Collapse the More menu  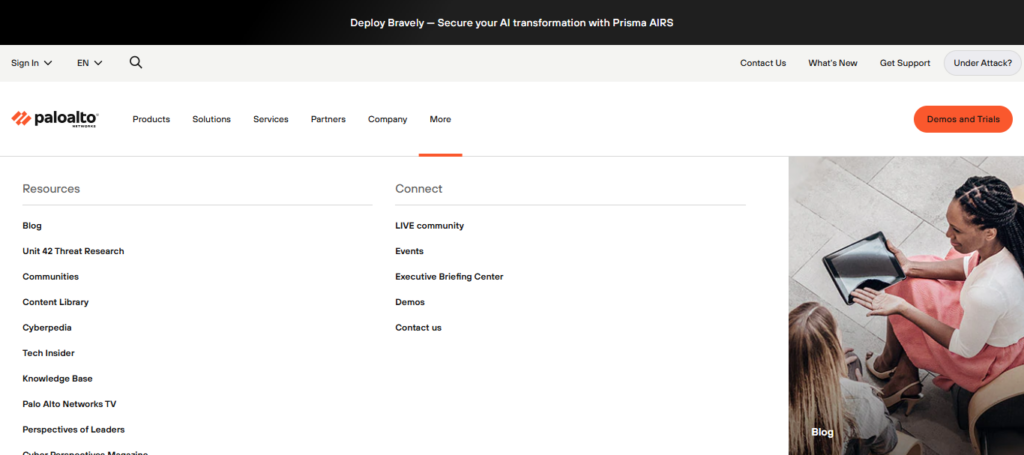pyautogui.click(x=440, y=119)
